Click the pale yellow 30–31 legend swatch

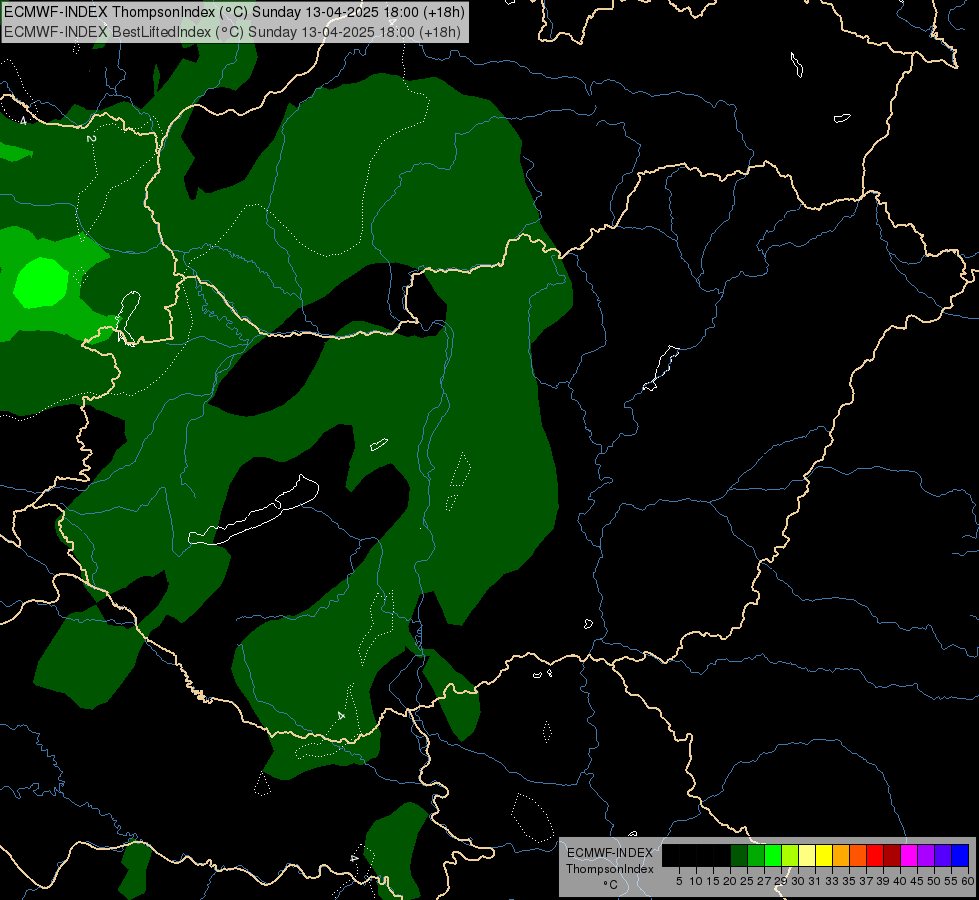coord(807,855)
